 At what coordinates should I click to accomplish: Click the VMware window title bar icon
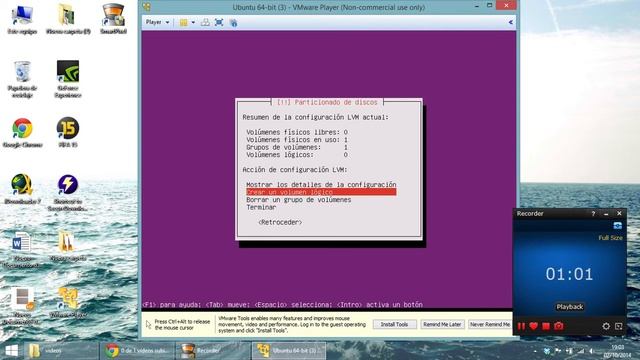pyautogui.click(x=147, y=7)
